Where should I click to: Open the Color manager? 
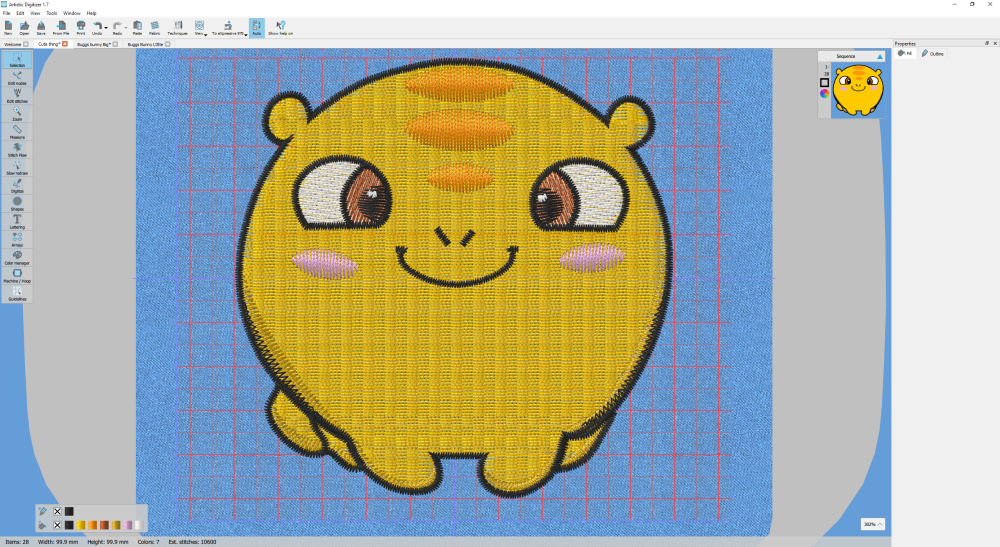point(17,258)
